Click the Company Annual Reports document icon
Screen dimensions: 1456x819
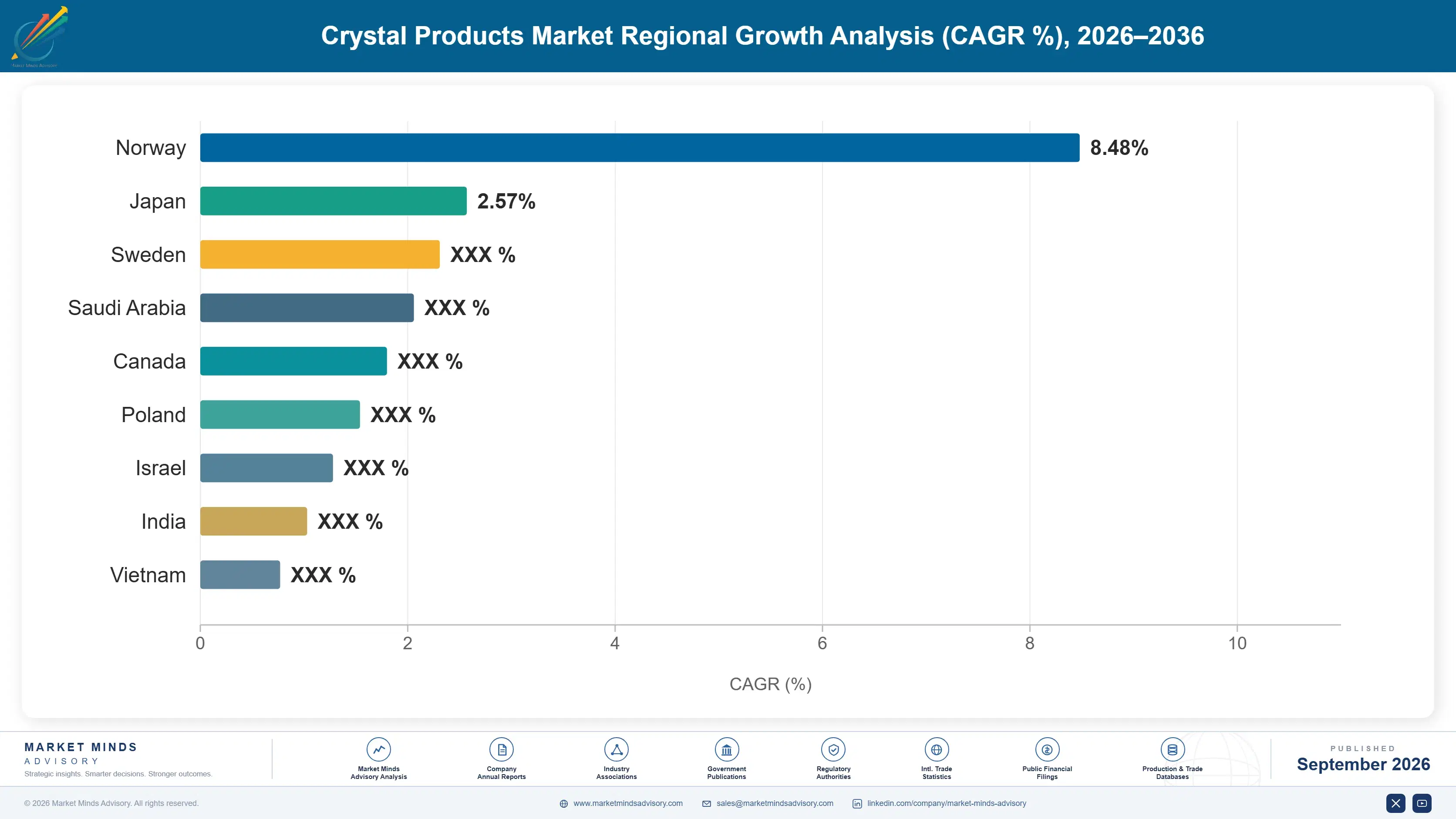click(501, 749)
